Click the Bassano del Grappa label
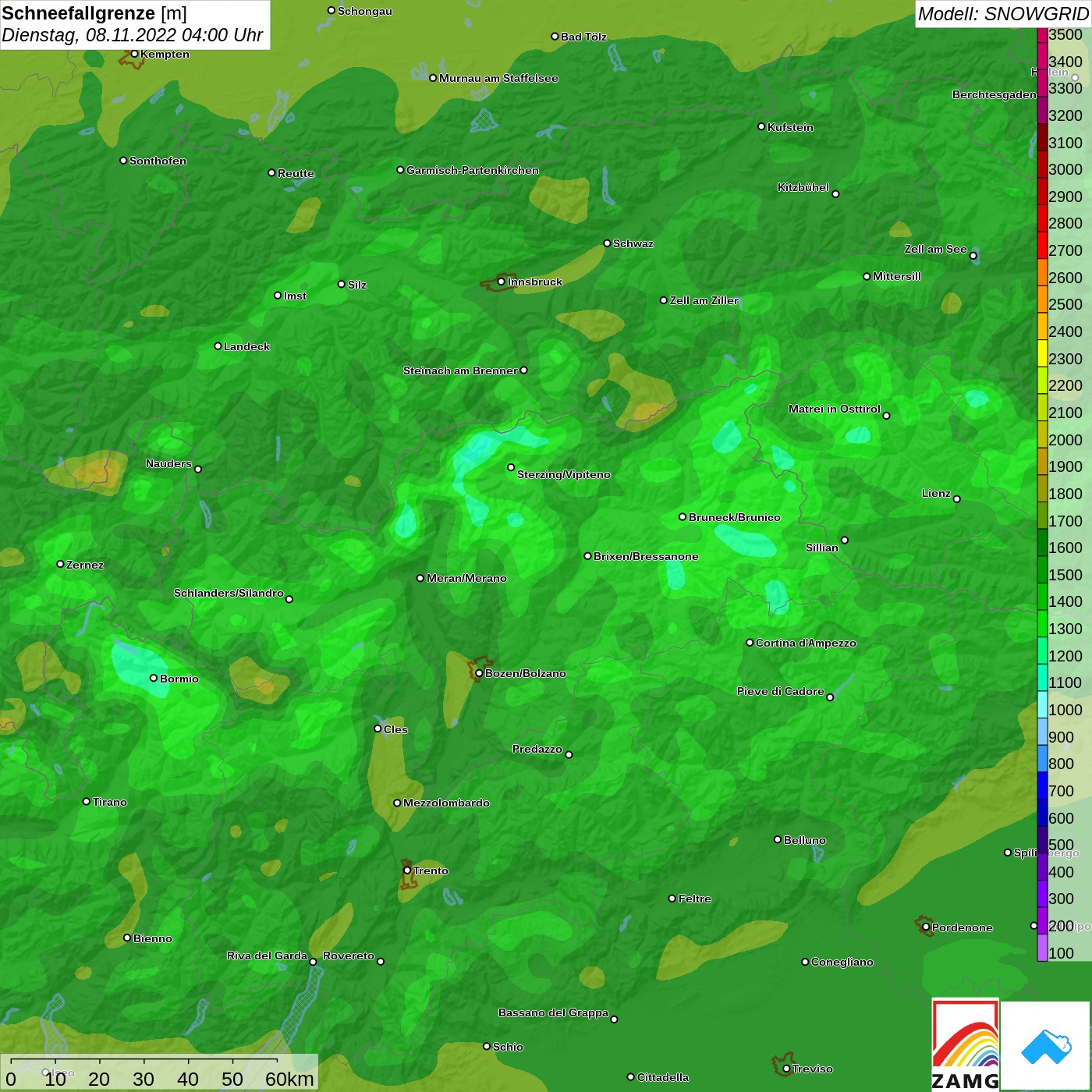 [553, 1012]
